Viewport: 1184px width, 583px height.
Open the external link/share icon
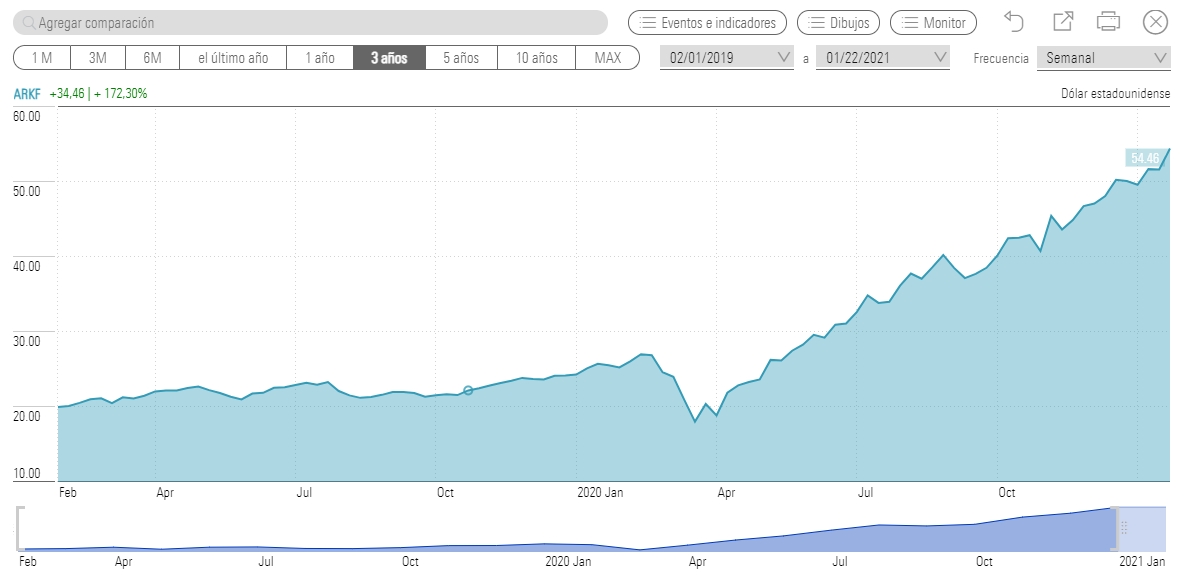1065,20
